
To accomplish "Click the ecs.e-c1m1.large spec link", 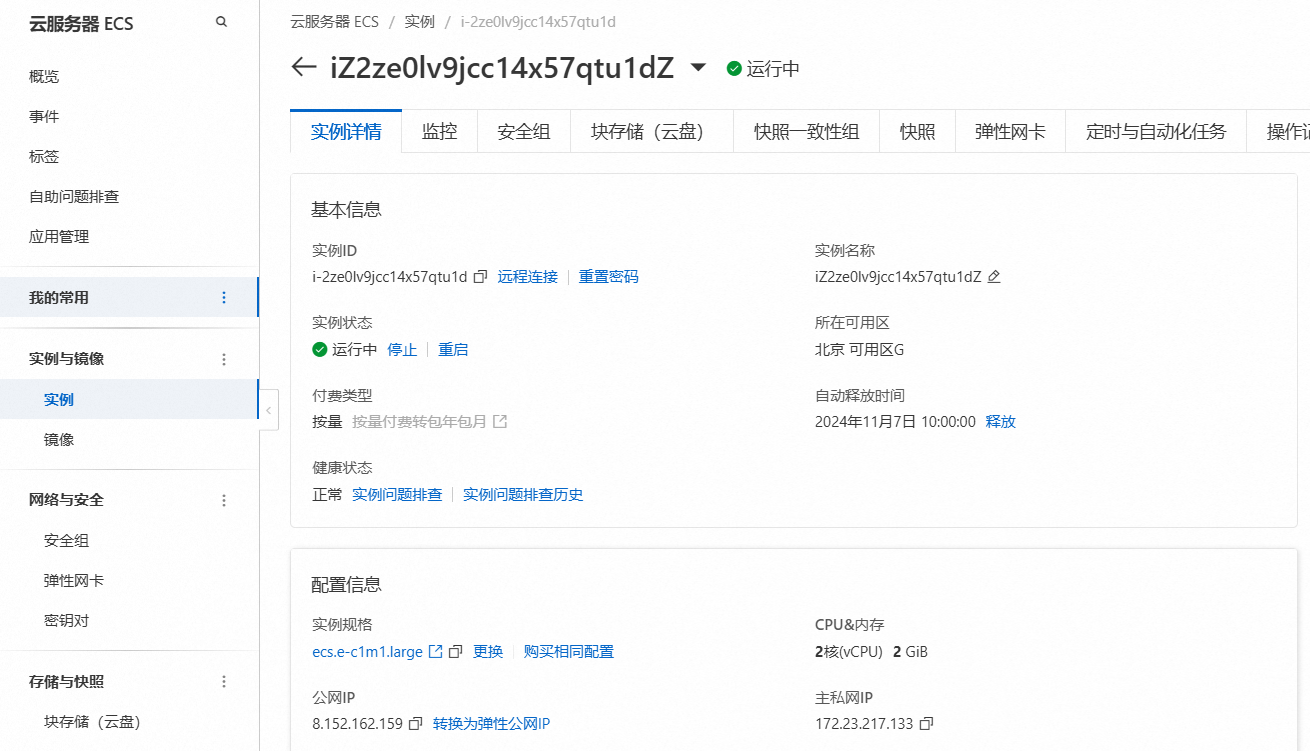I will pyautogui.click(x=368, y=652).
